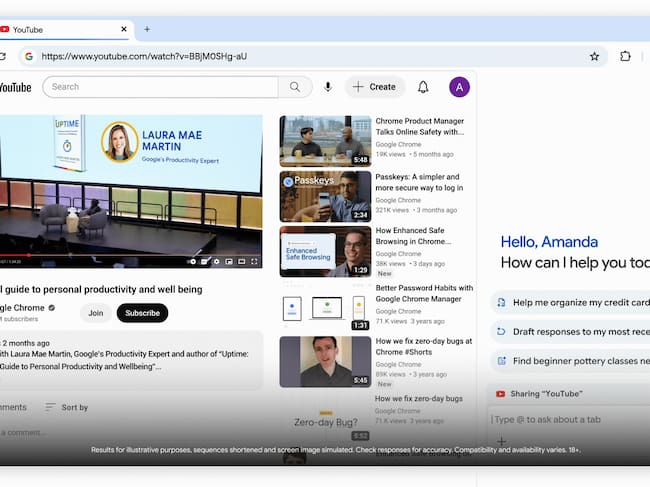Image resolution: width=650 pixels, height=487 pixels.
Task: Open the zero-day bugs Shorts thumbnail
Action: click(x=325, y=361)
